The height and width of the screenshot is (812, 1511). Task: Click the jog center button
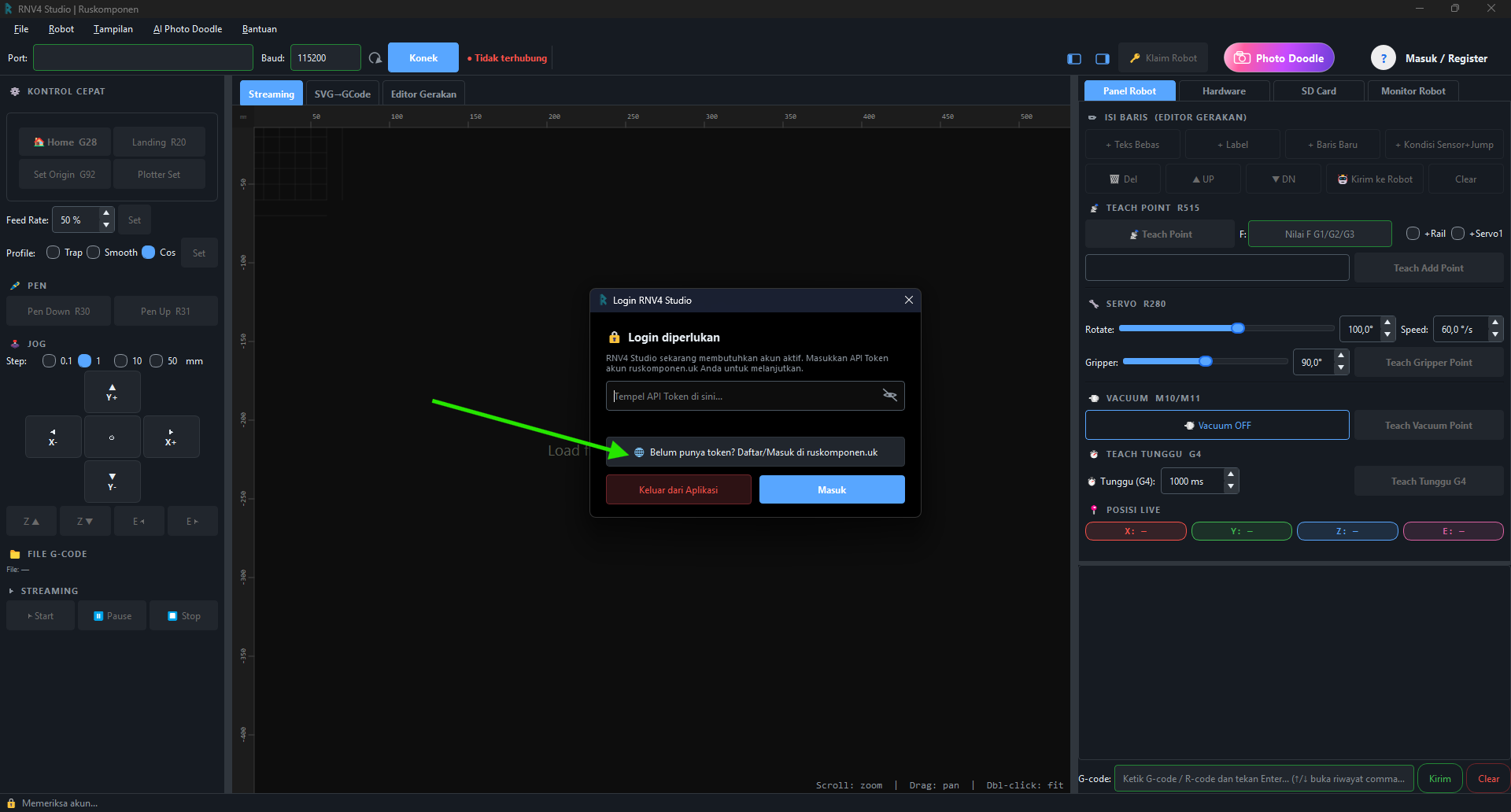pos(113,437)
